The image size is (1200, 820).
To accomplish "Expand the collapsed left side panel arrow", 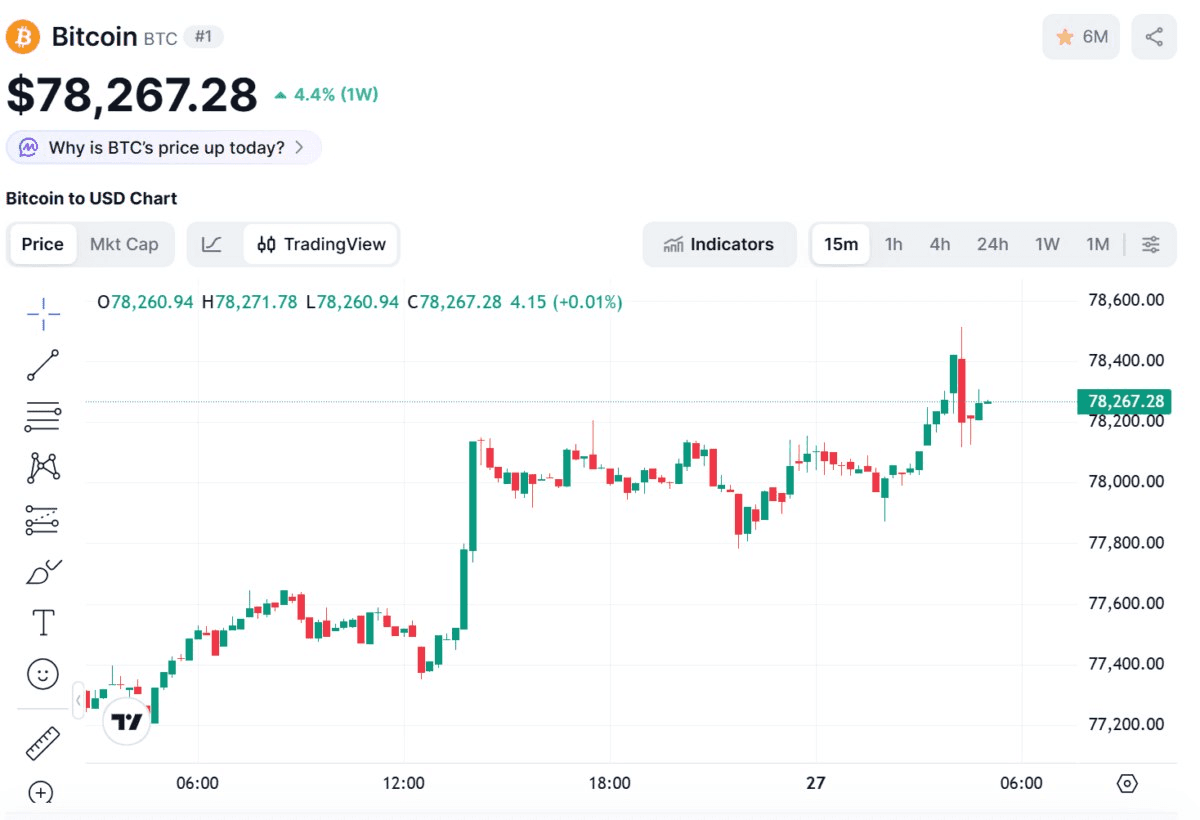I will pos(78,700).
